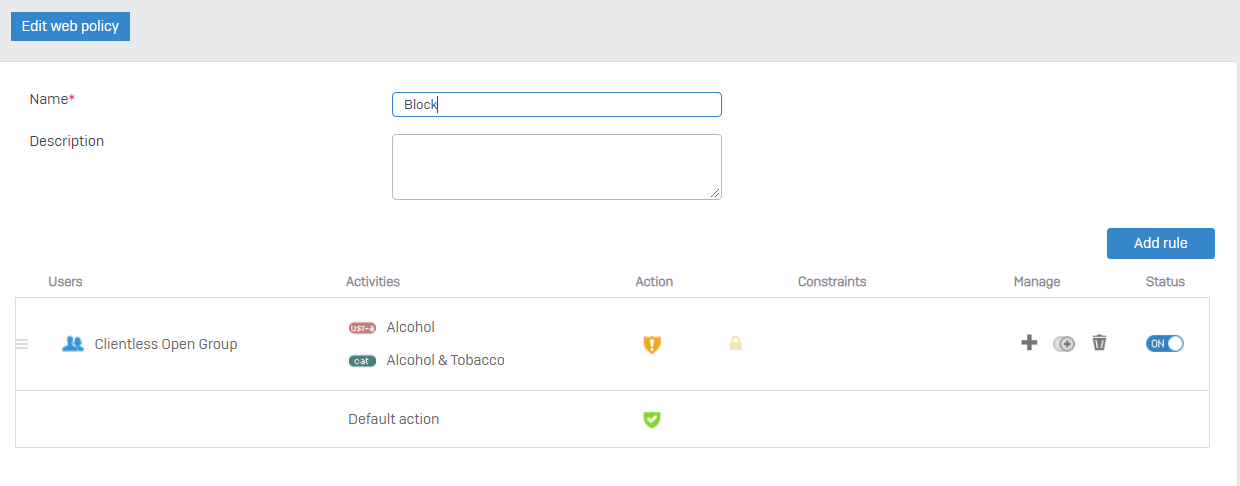
Task: Click the Alcohol activity entry
Action: (x=410, y=327)
